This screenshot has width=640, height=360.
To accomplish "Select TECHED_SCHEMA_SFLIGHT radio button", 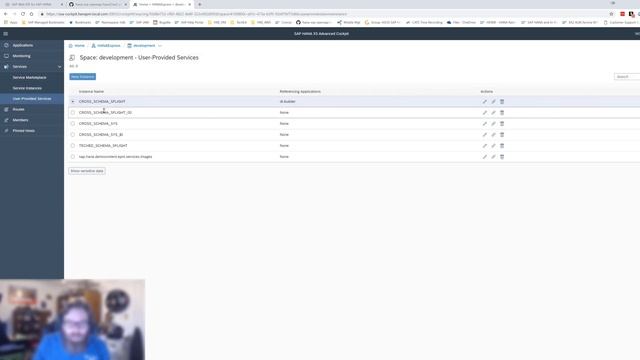I will (x=73, y=146).
